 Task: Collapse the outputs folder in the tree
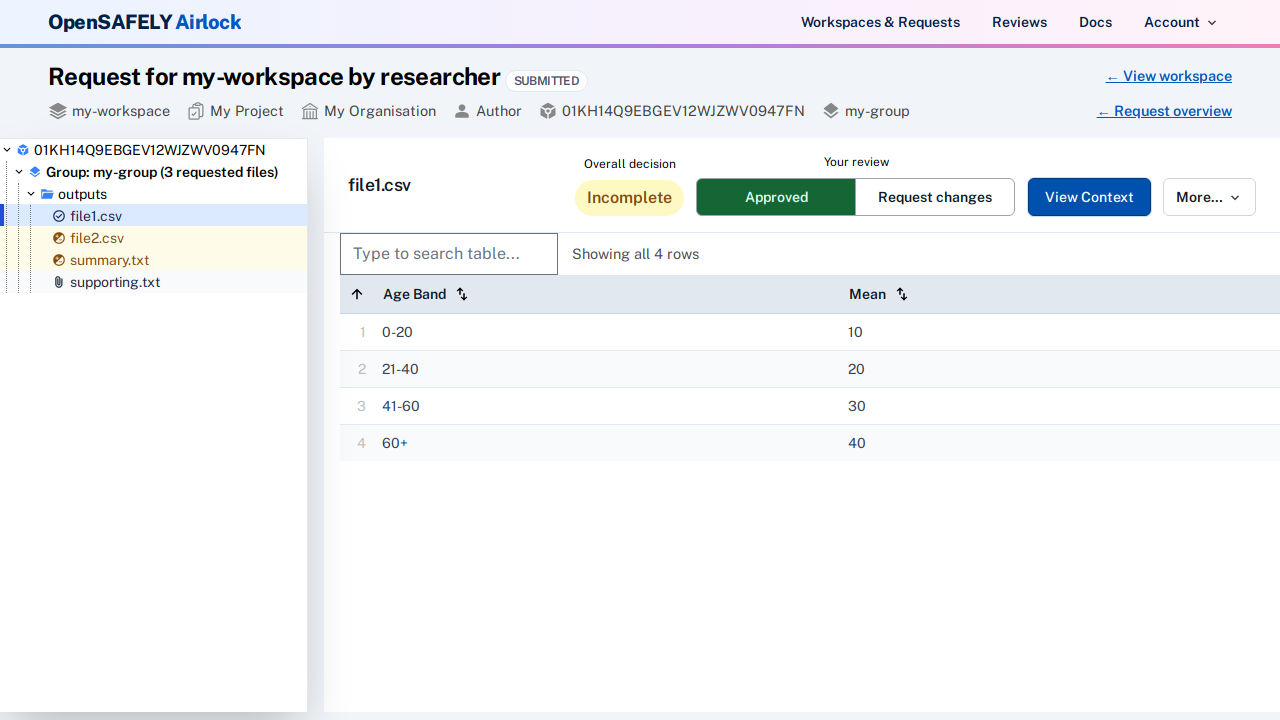30,194
